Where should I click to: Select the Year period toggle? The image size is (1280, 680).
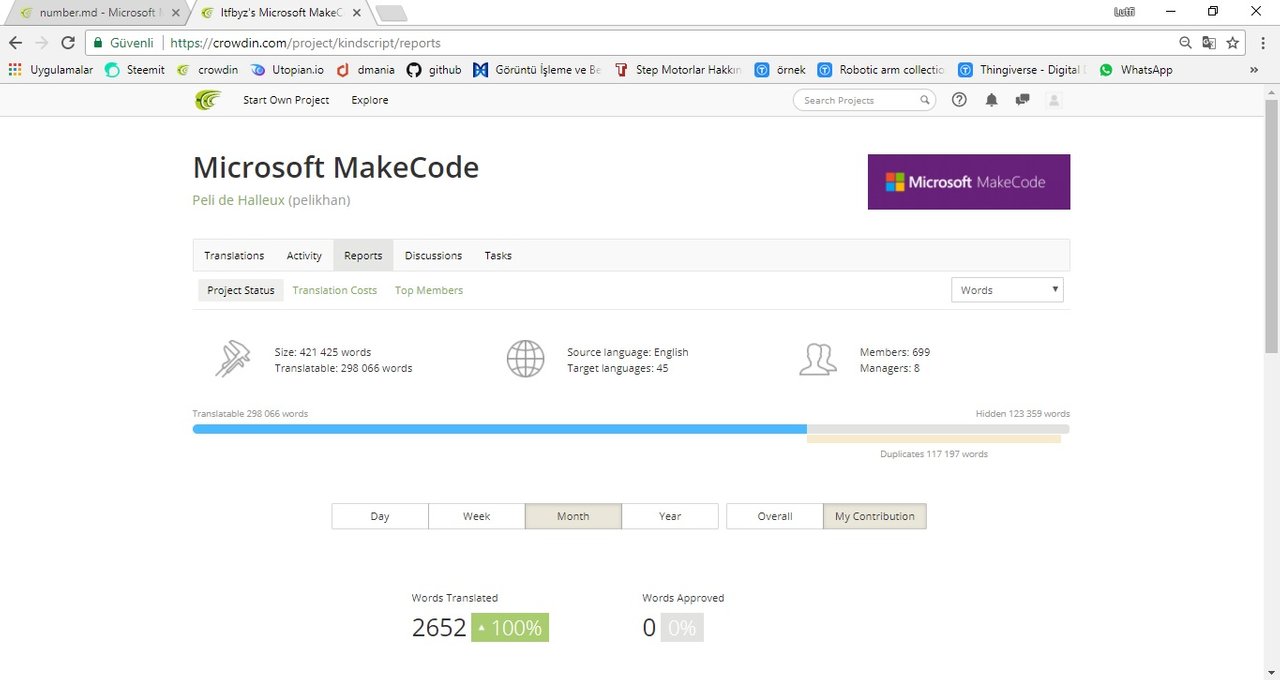pos(670,516)
